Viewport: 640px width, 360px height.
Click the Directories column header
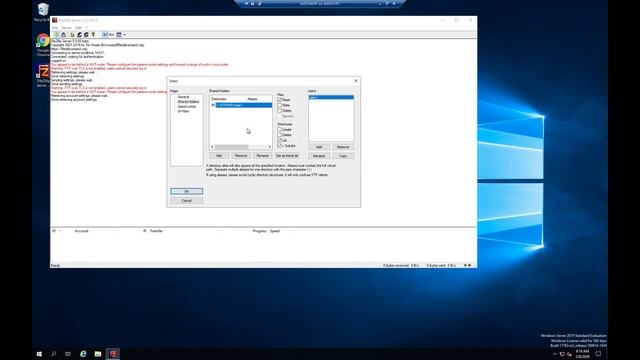[228, 99]
